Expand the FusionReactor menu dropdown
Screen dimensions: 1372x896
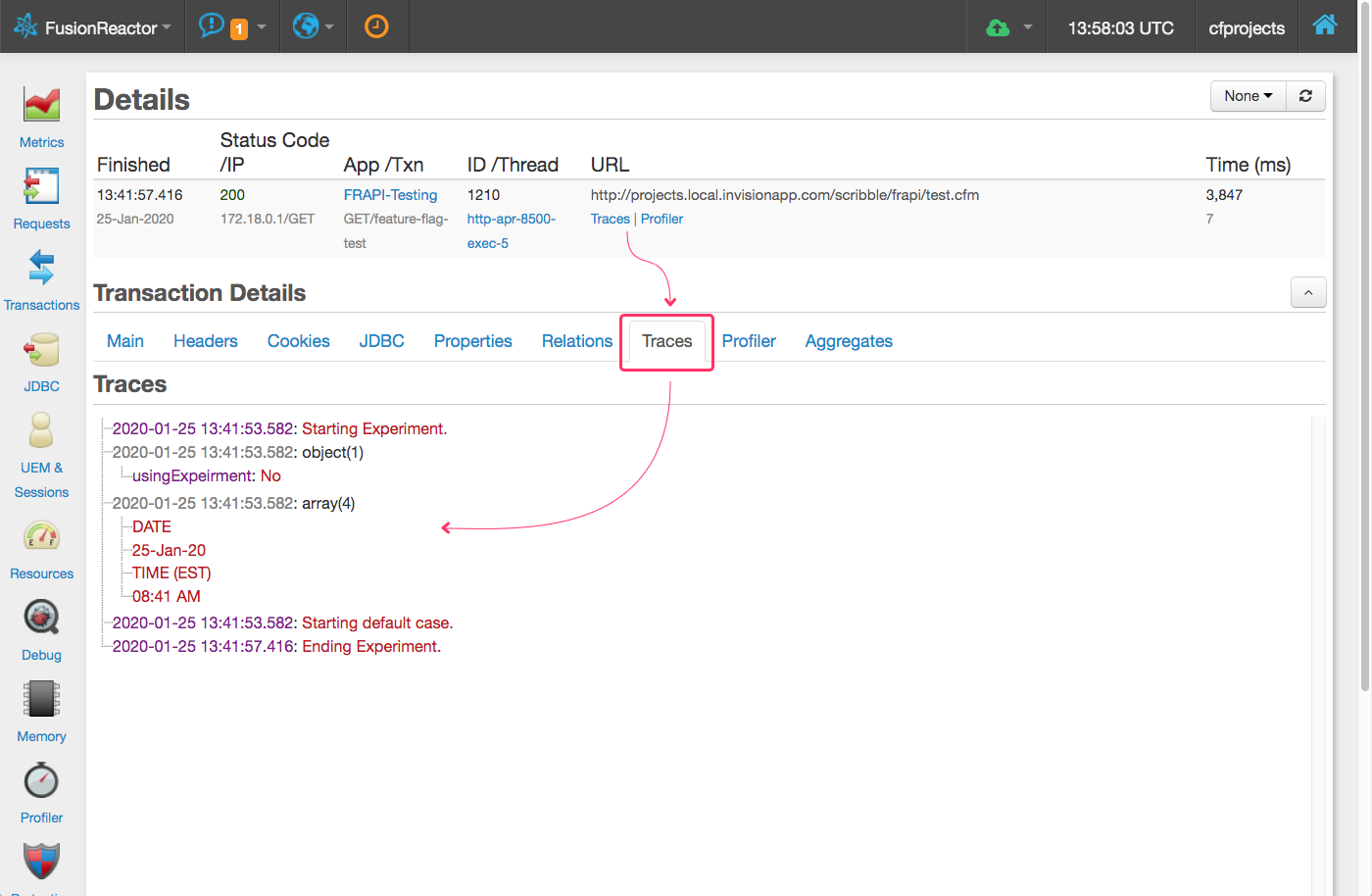(x=93, y=27)
